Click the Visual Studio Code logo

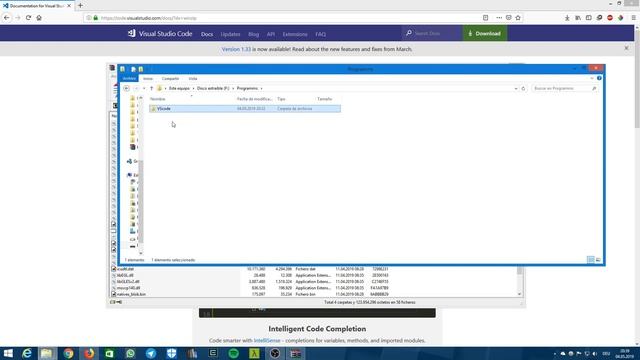click(160, 33)
